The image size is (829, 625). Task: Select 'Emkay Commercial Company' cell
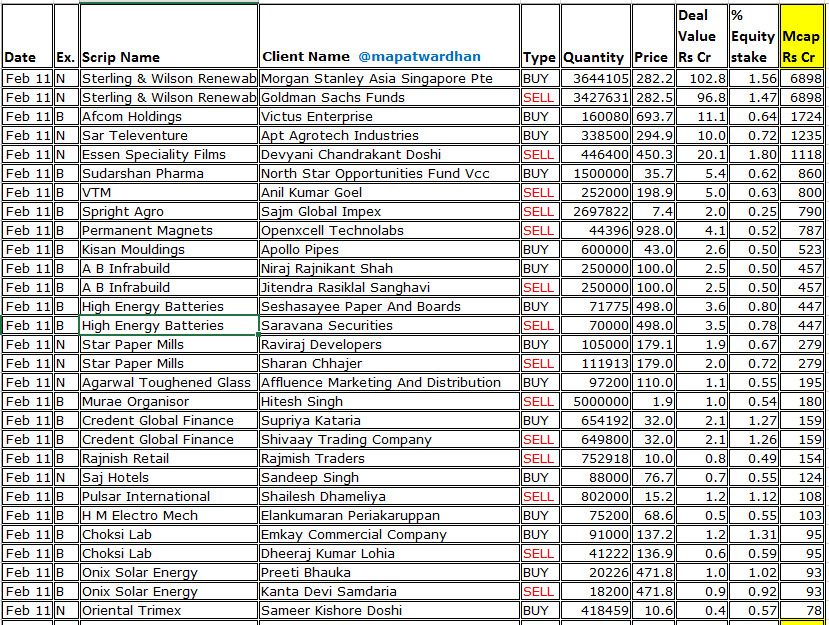pos(390,535)
